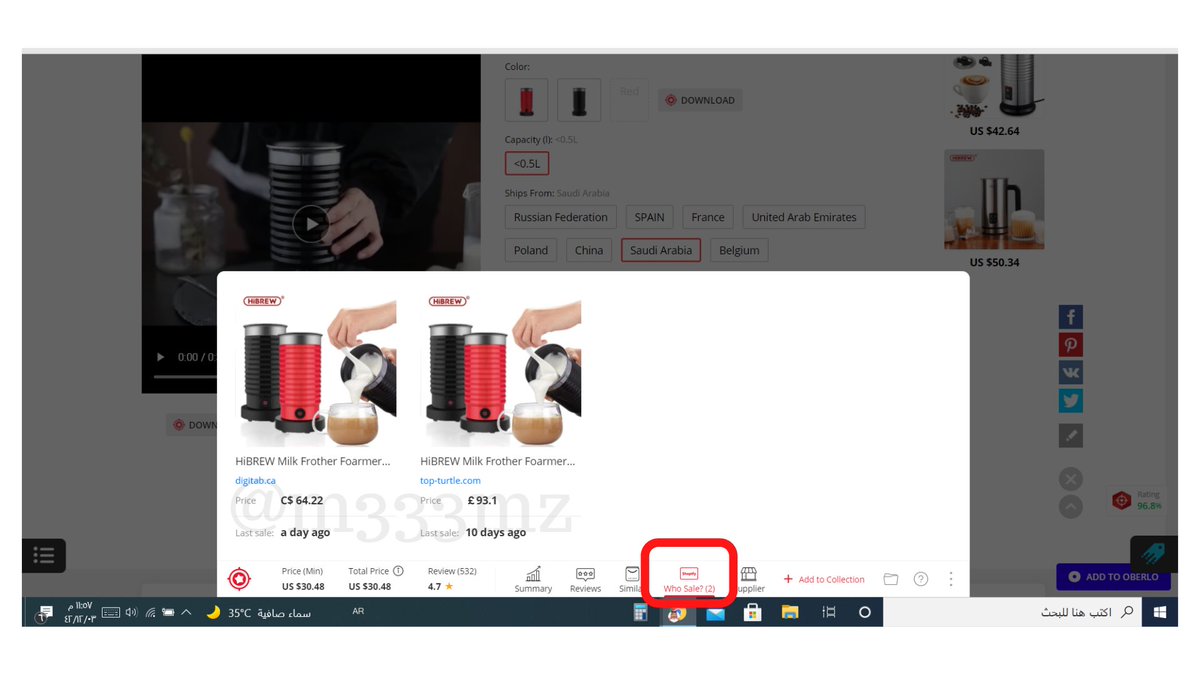Open the AliHunter target logo in the toolbar

click(239, 578)
